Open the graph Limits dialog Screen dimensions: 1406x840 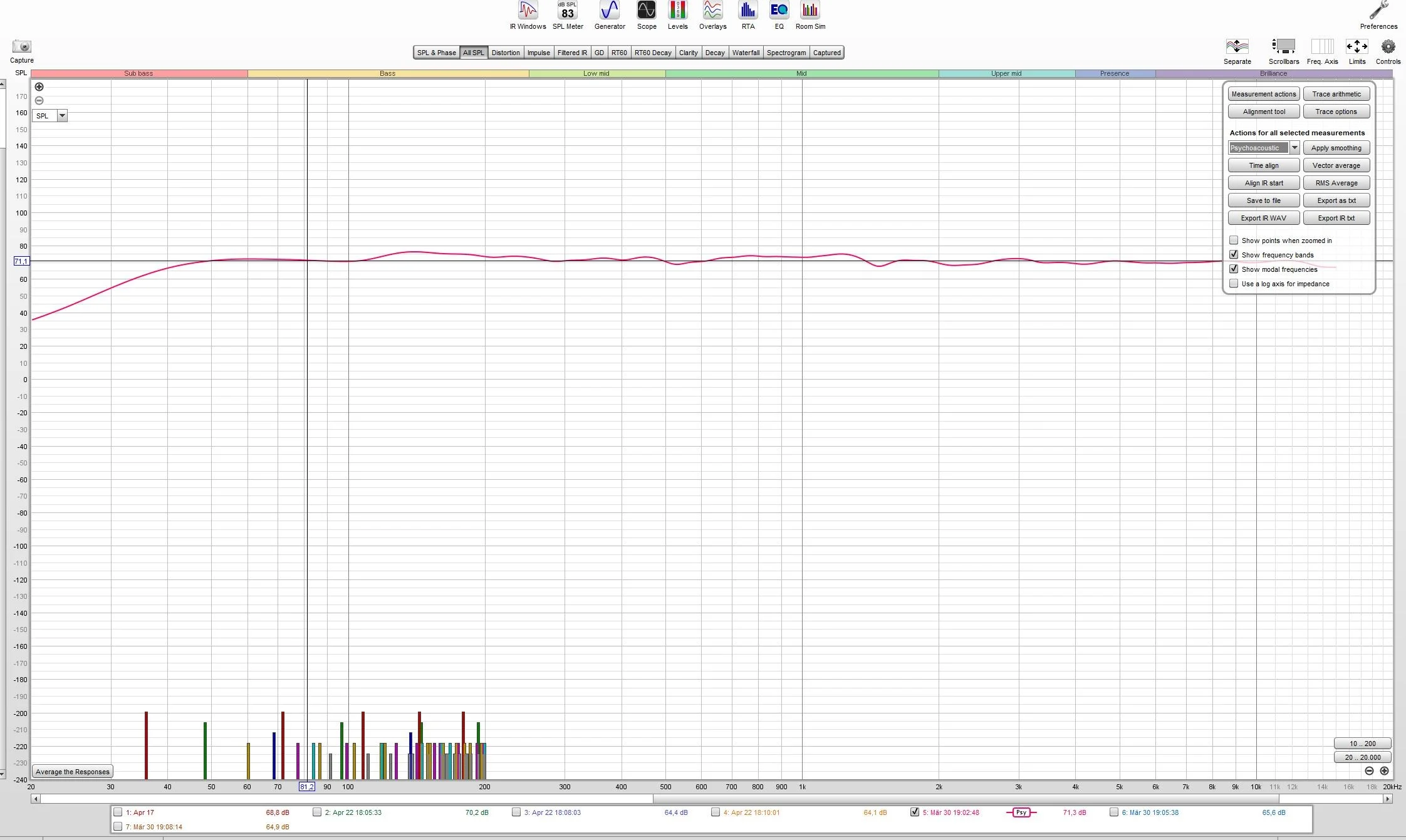(1357, 51)
